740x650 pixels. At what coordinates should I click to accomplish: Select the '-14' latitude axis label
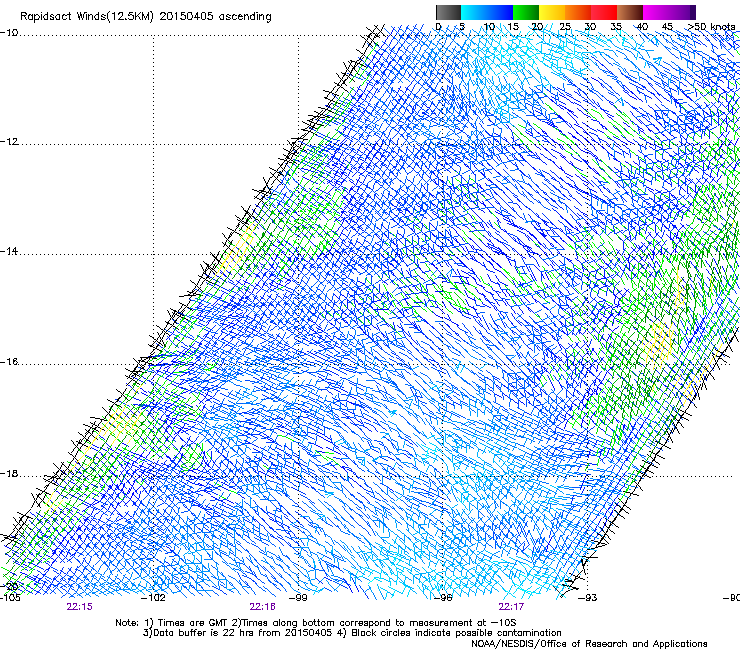[9, 251]
